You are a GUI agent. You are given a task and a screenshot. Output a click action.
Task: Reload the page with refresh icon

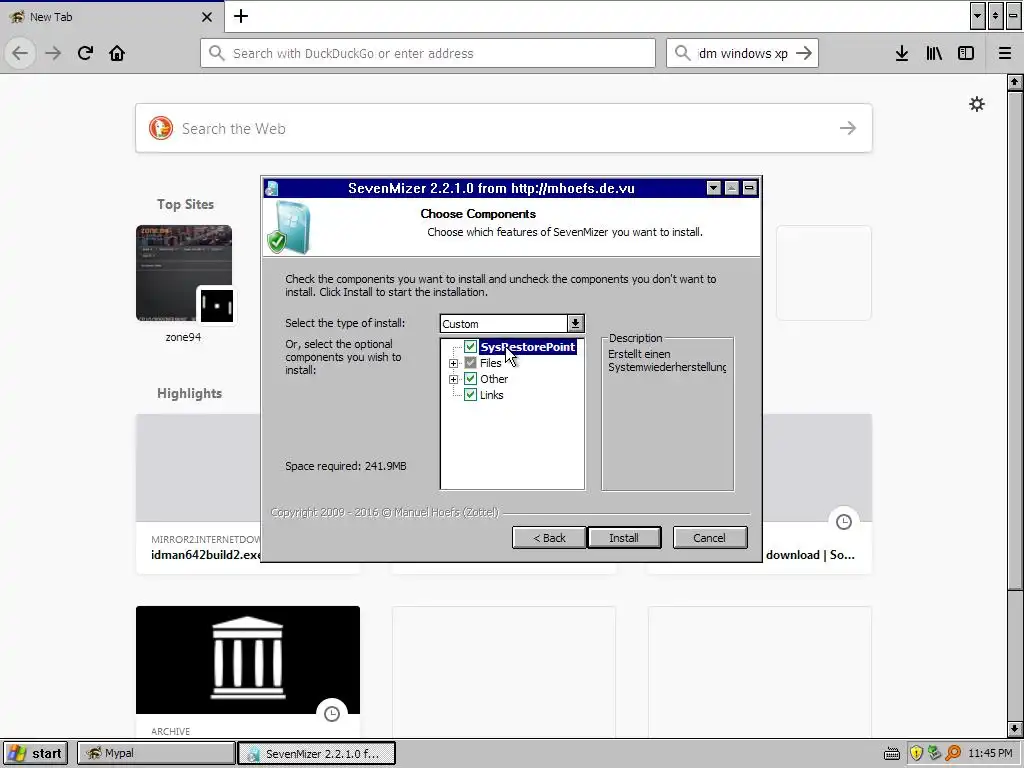point(85,53)
